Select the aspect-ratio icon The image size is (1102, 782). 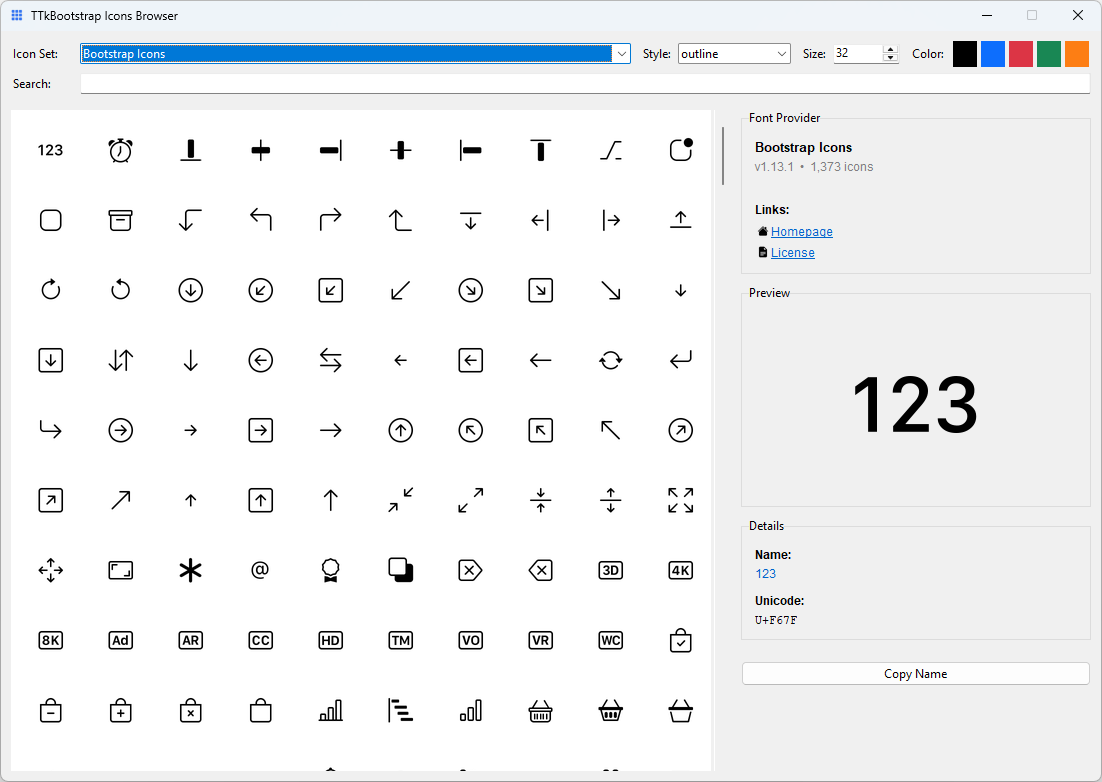(x=120, y=570)
